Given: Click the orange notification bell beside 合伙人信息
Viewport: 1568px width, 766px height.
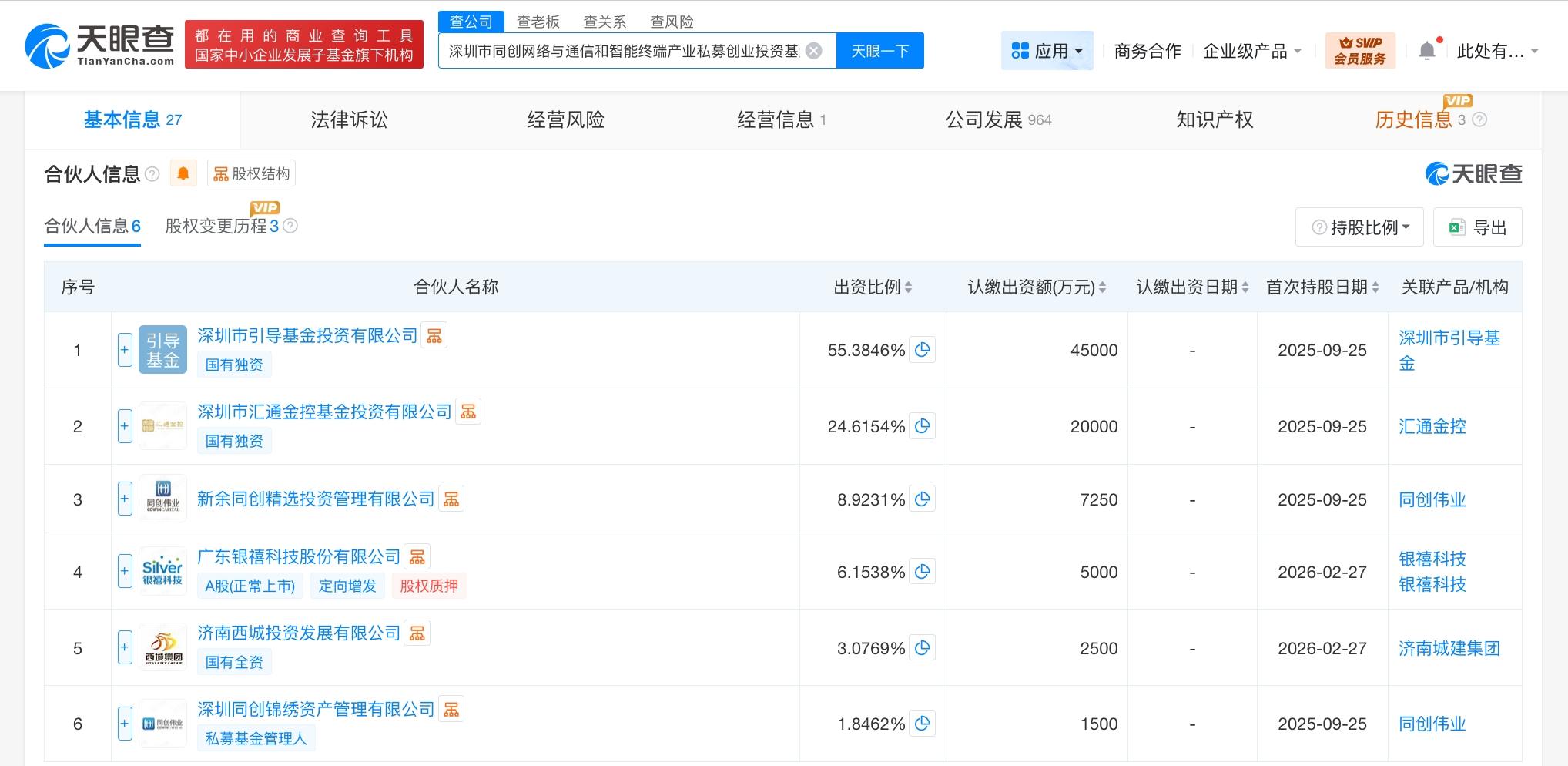Looking at the screenshot, I should point(183,173).
